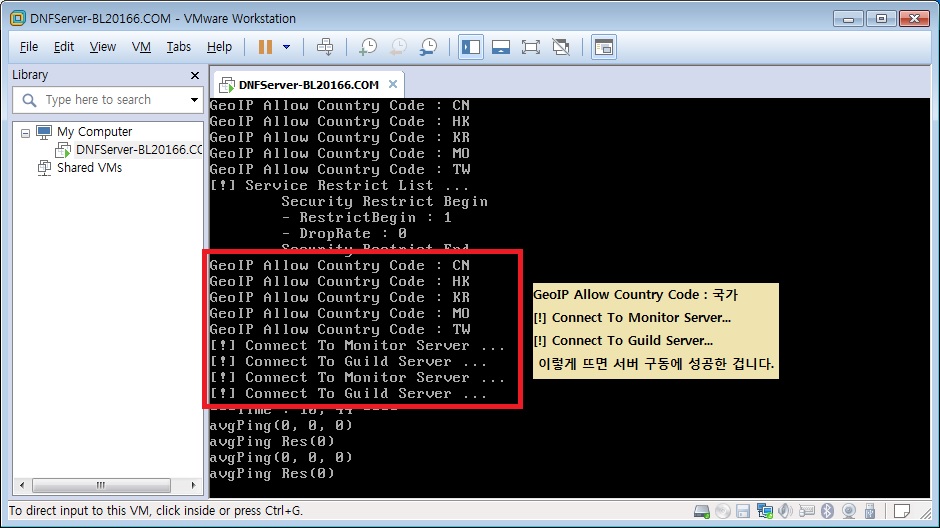Open the library search filter dropdown arrow
Image resolution: width=940 pixels, height=528 pixels.
tap(194, 99)
